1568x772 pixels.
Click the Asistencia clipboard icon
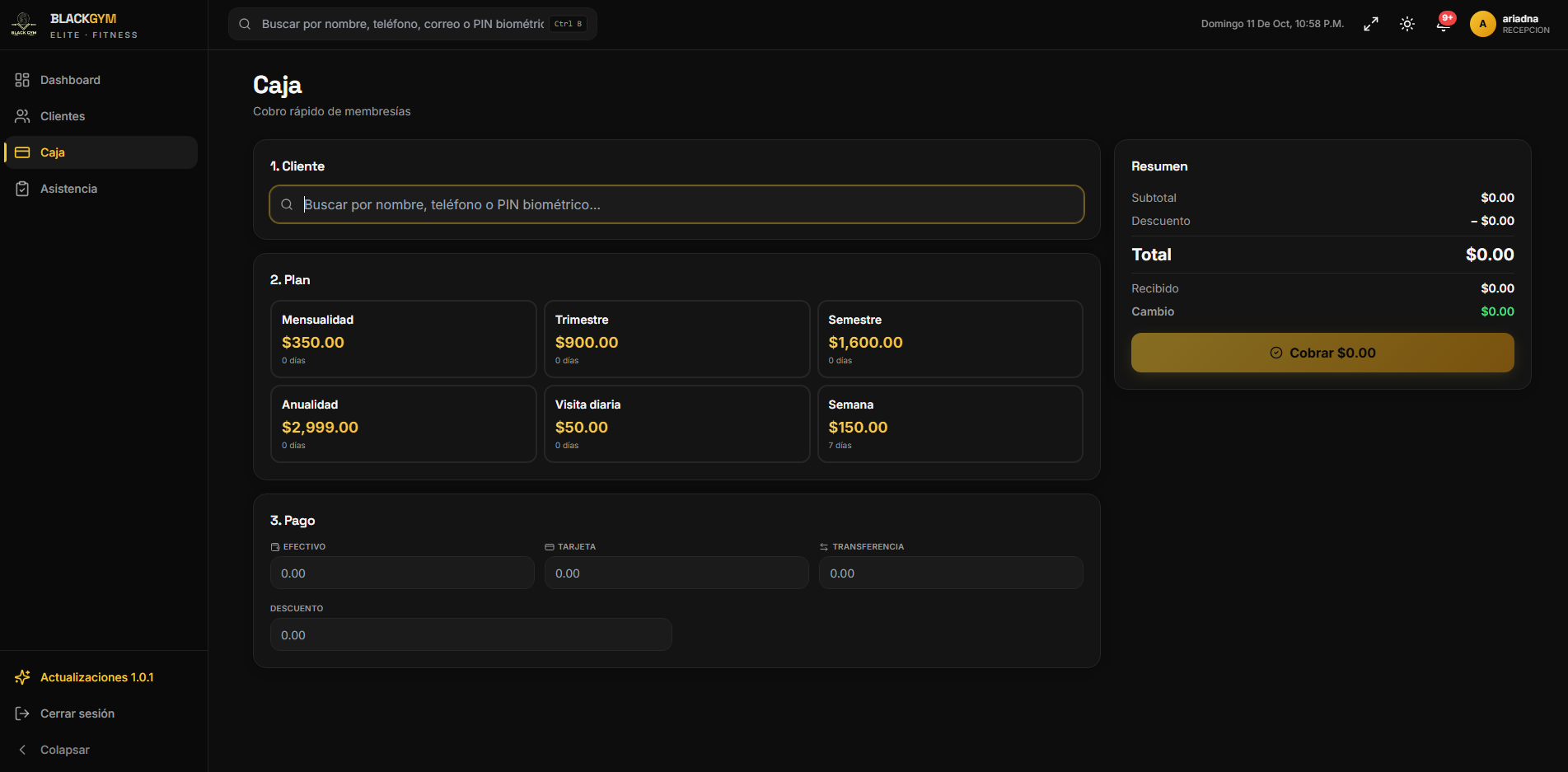pos(22,189)
